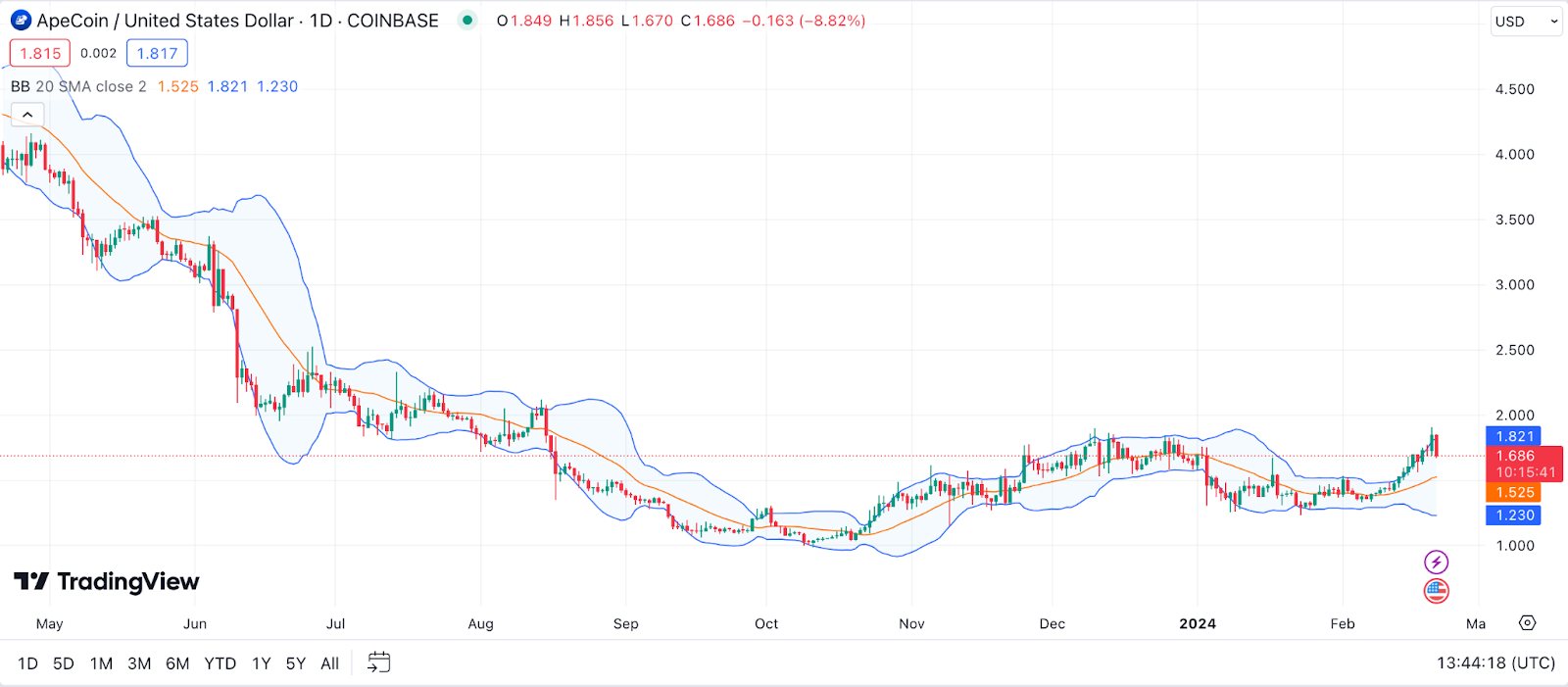Click the ApeCoin / United States Dollar title
Screen dimensions: 1568x687
(166, 21)
